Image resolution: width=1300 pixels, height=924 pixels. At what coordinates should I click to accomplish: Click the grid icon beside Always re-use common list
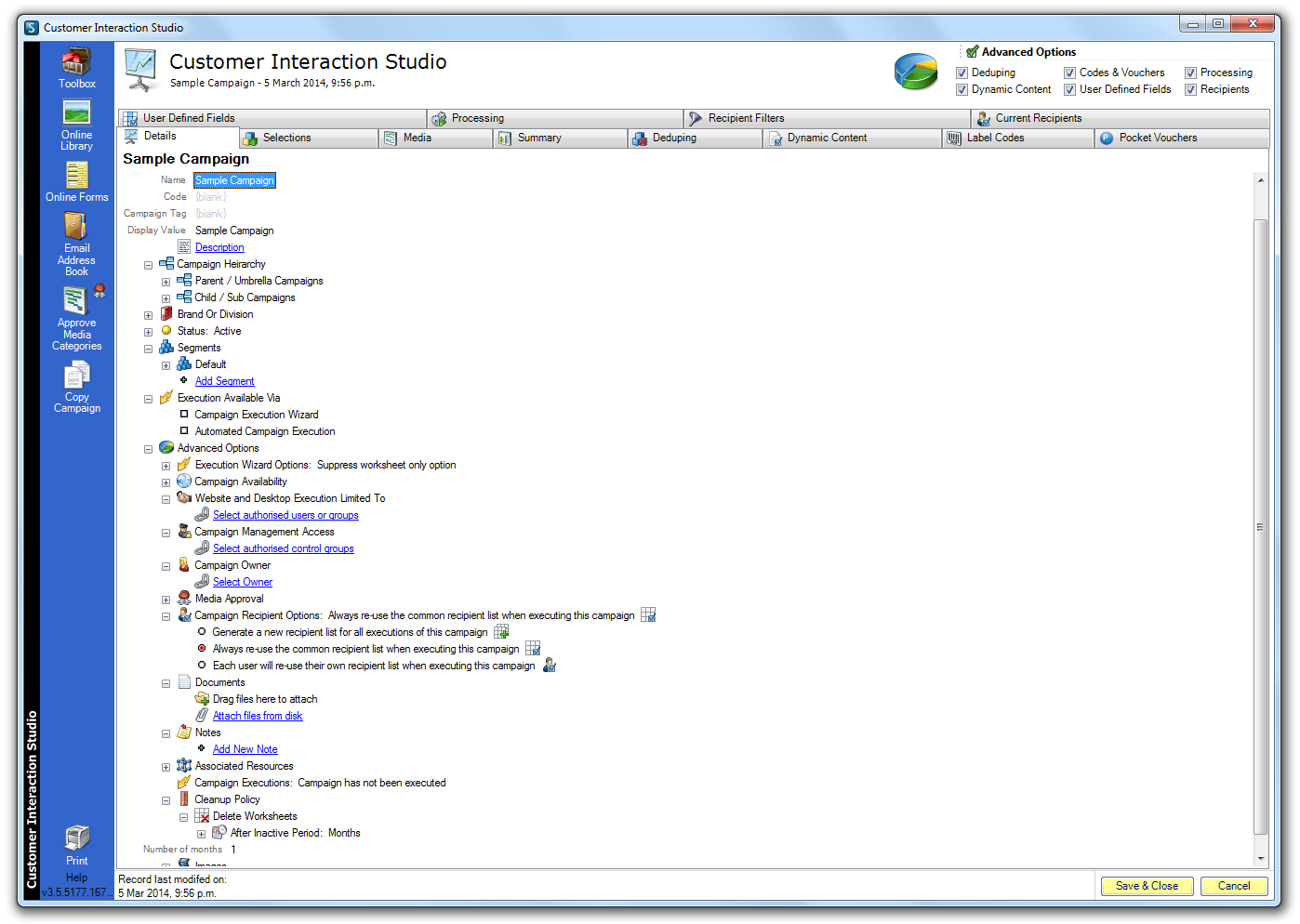[533, 649]
